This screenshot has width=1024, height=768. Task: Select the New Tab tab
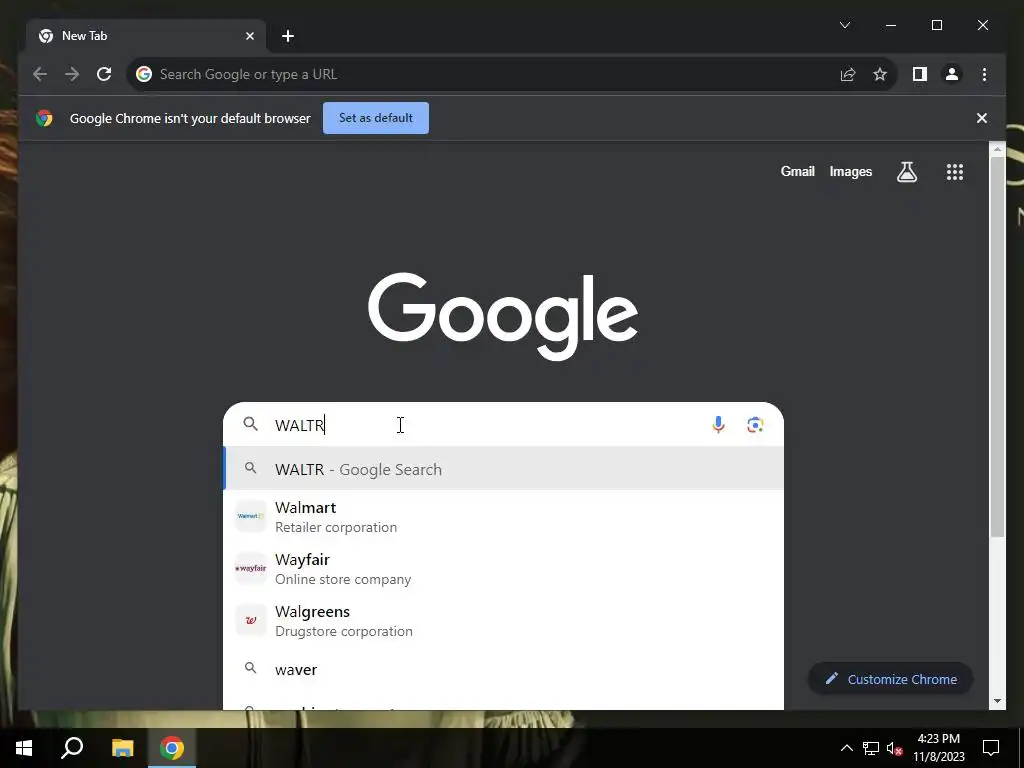146,36
